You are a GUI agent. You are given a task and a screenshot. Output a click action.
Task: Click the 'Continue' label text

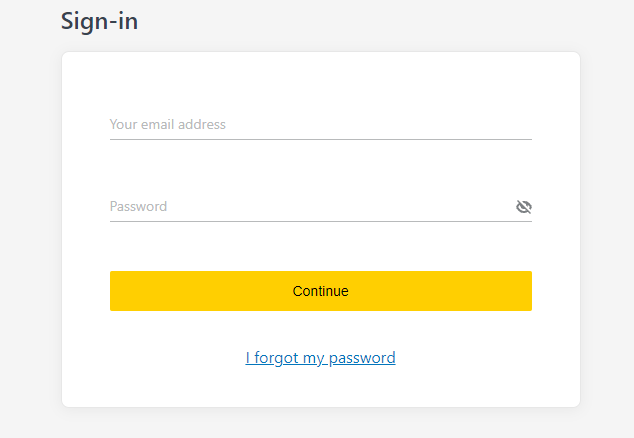(x=320, y=291)
